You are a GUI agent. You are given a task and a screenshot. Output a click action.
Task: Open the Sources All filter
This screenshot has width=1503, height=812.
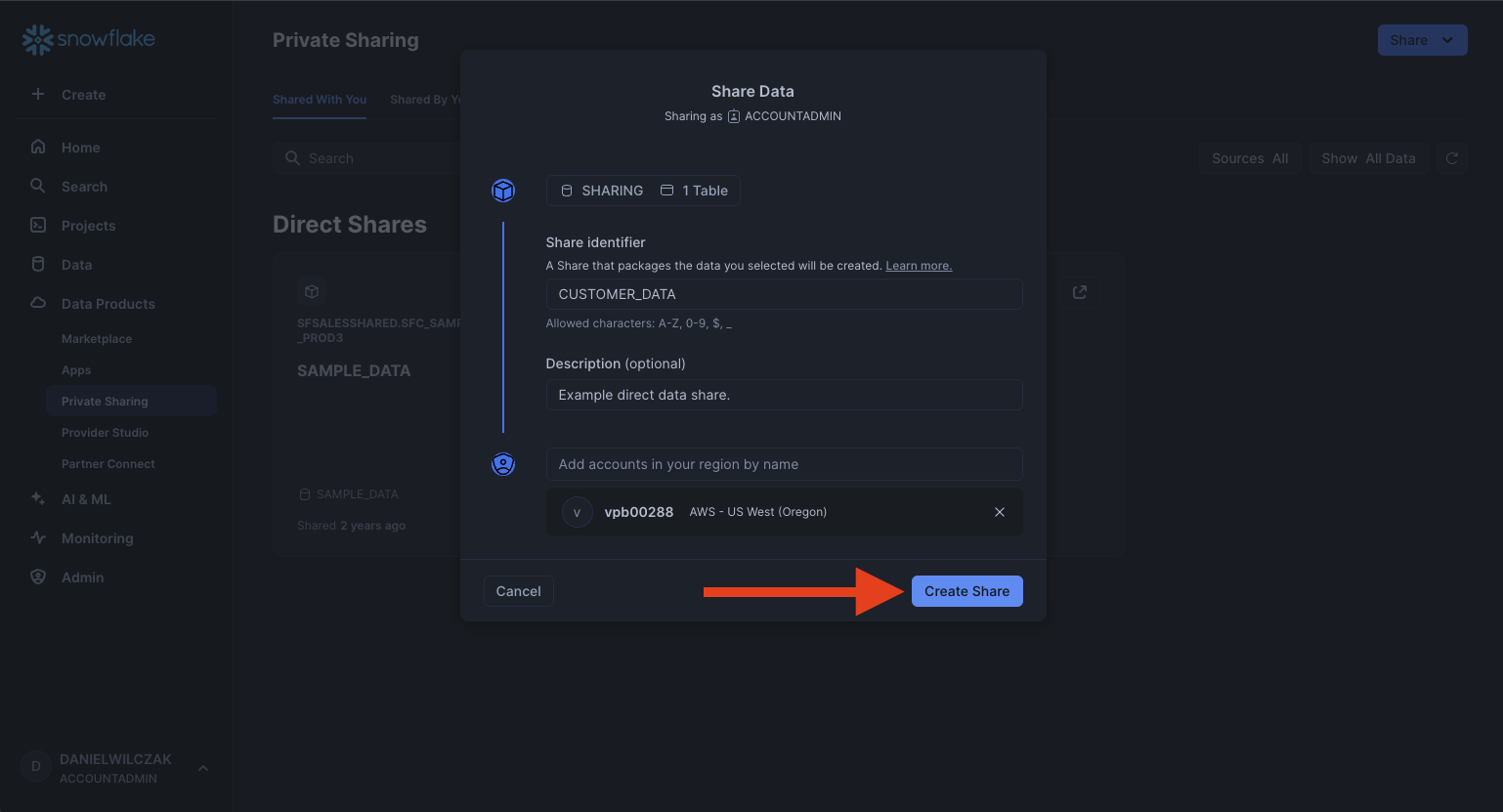tap(1249, 158)
